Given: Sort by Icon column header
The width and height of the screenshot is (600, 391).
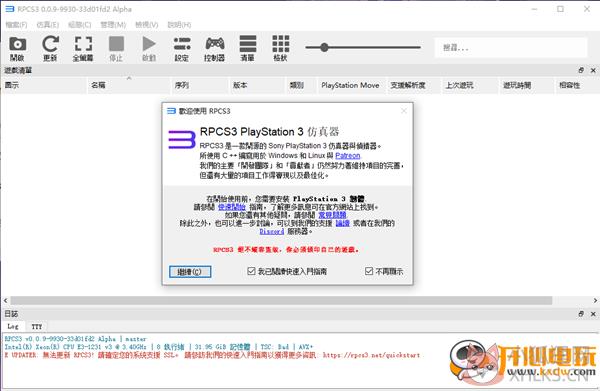Looking at the screenshot, I should [44, 85].
